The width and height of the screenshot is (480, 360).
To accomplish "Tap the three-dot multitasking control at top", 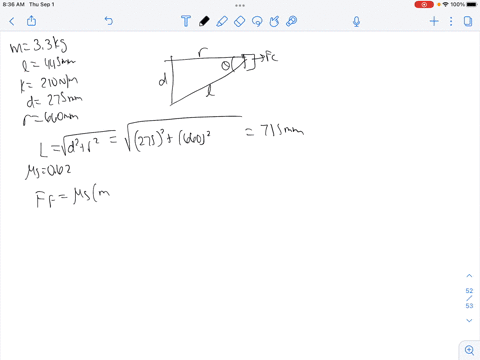I will click(240, 5).
